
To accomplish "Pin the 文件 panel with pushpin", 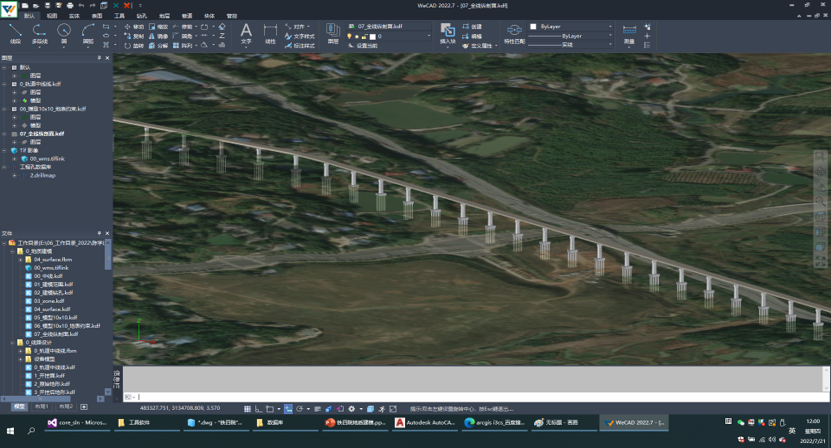I will point(99,233).
